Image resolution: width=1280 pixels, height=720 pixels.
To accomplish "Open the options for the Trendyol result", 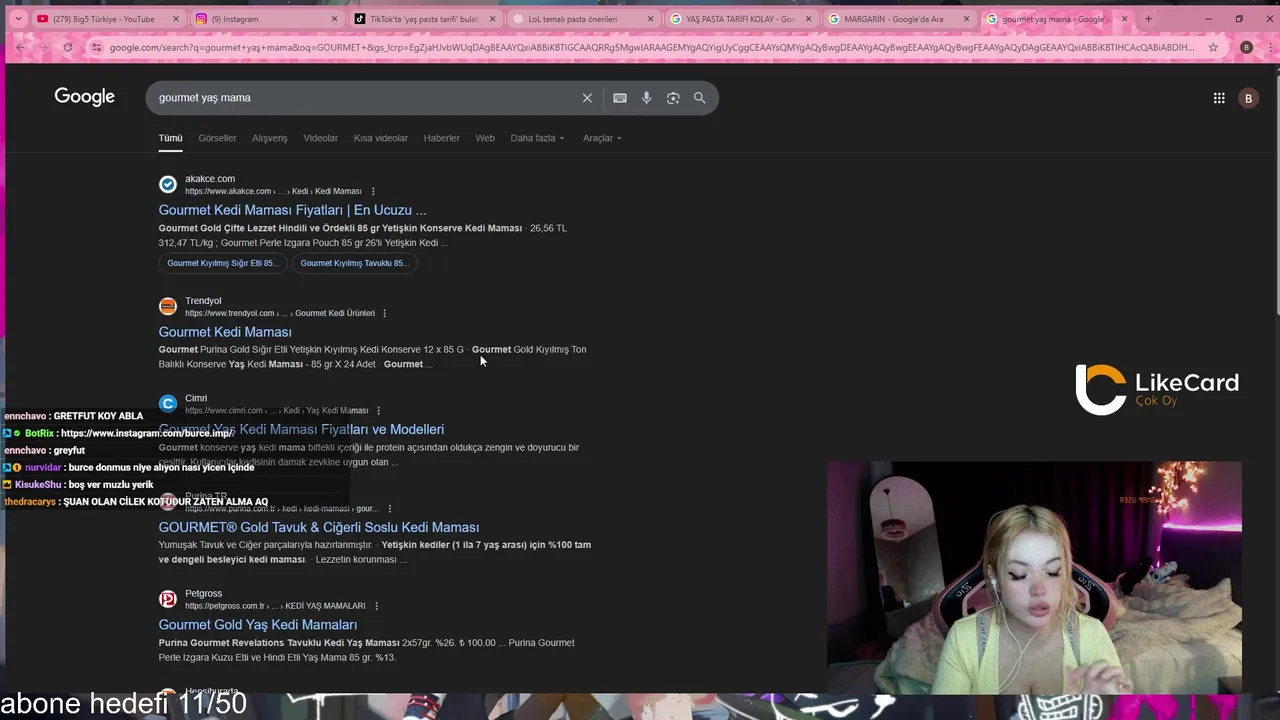I will tap(385, 313).
